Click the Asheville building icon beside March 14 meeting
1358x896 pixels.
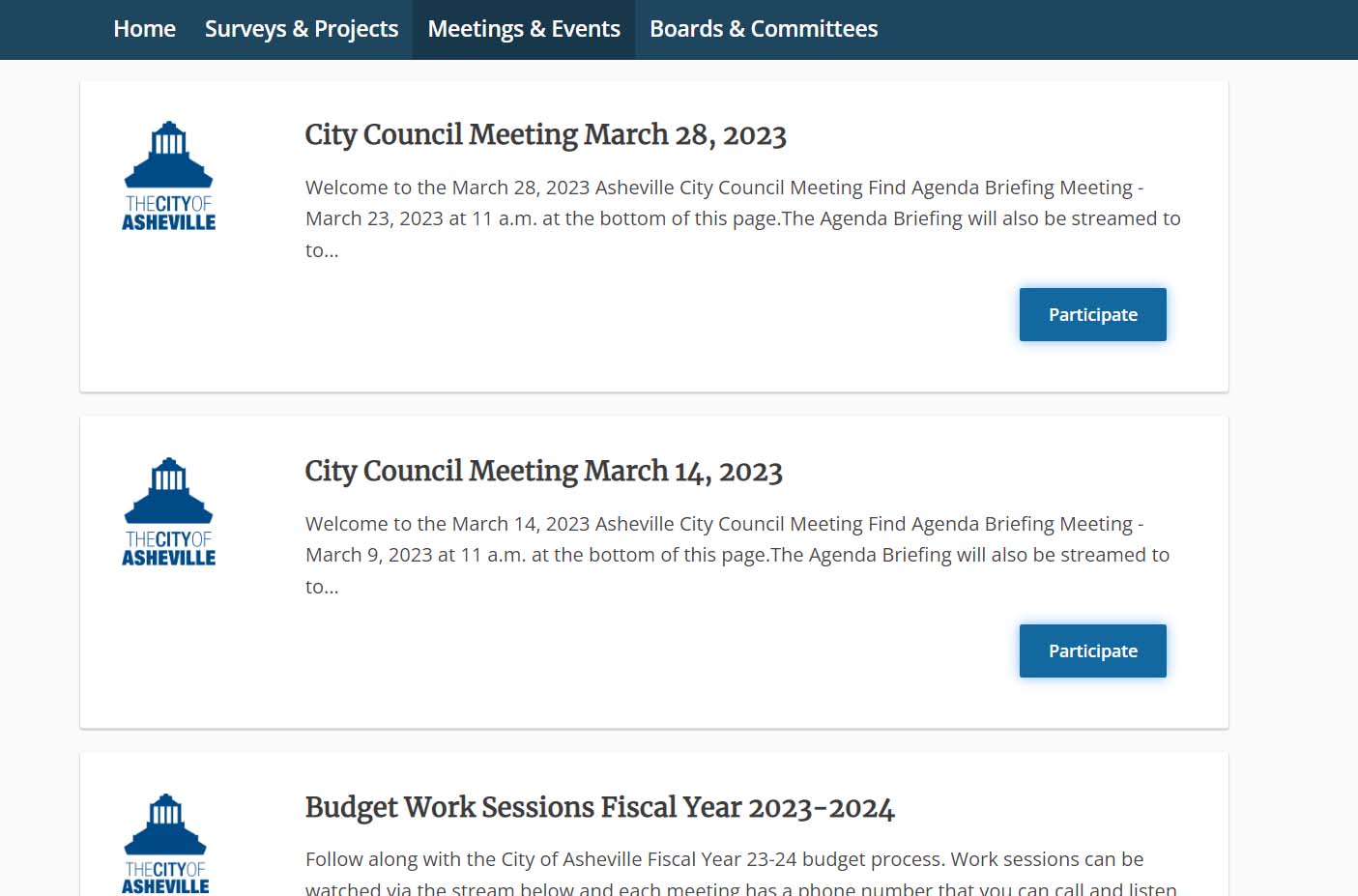click(x=168, y=491)
